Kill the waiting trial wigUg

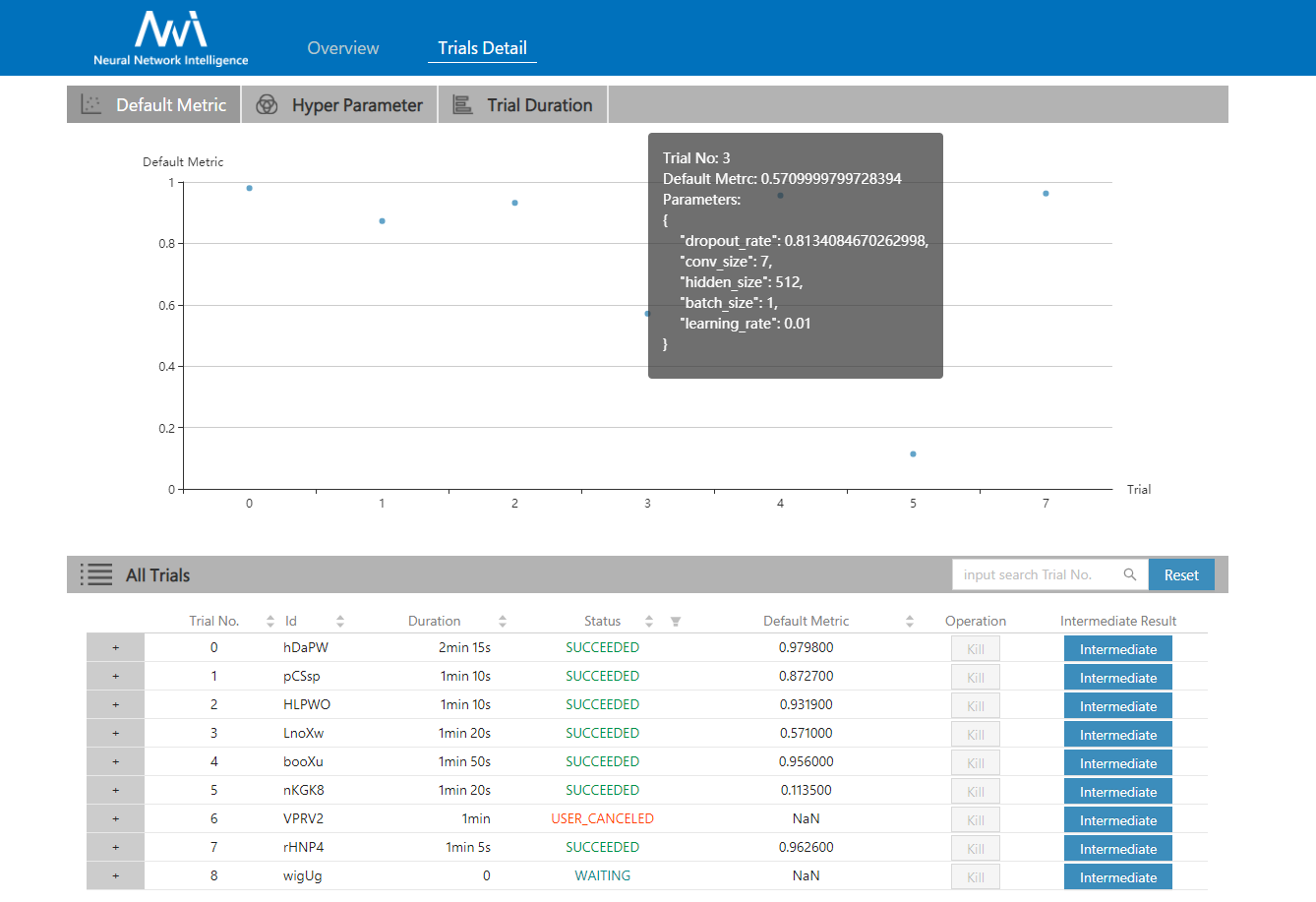click(975, 877)
